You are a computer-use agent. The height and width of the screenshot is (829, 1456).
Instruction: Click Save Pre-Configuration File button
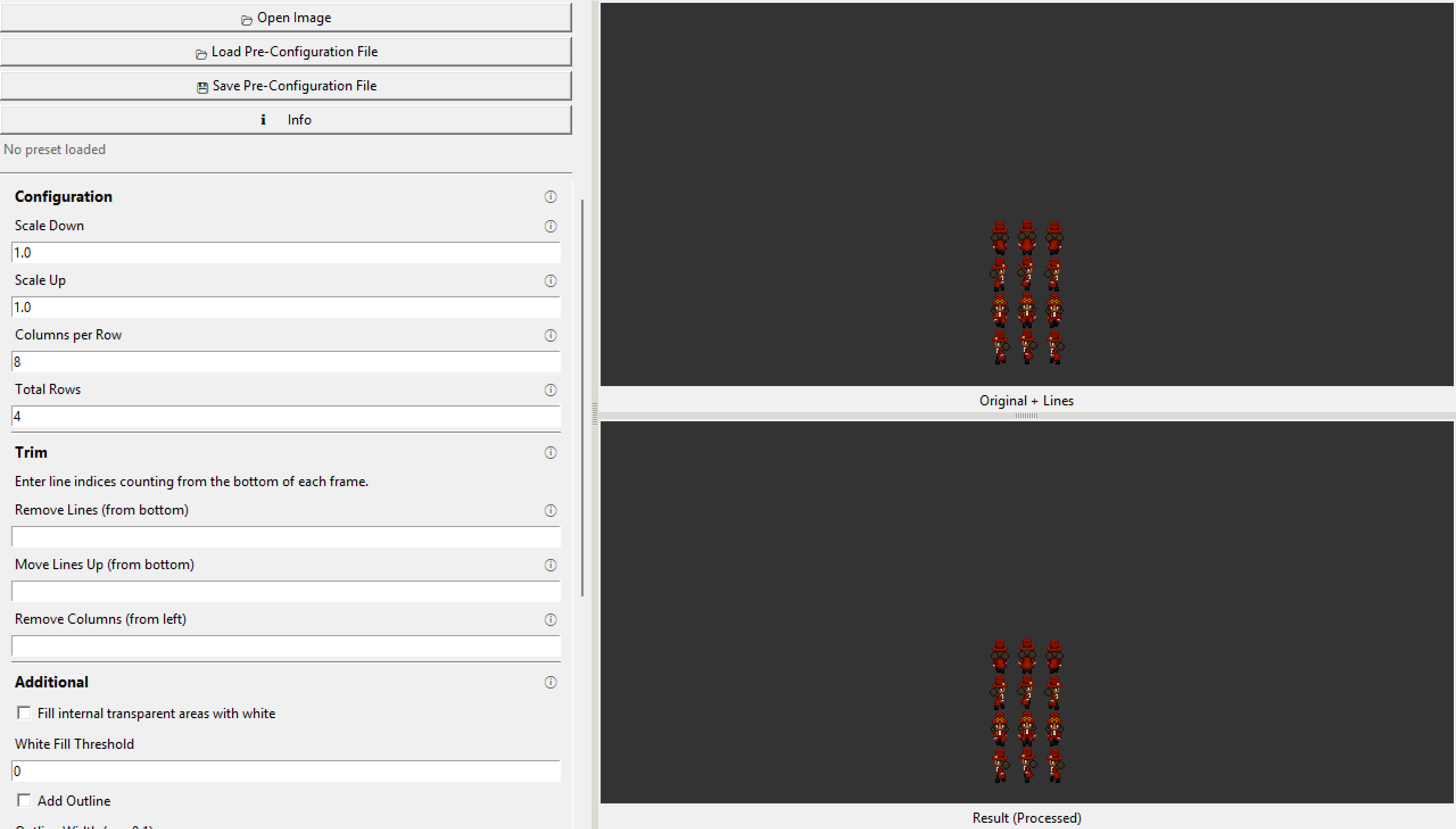286,86
